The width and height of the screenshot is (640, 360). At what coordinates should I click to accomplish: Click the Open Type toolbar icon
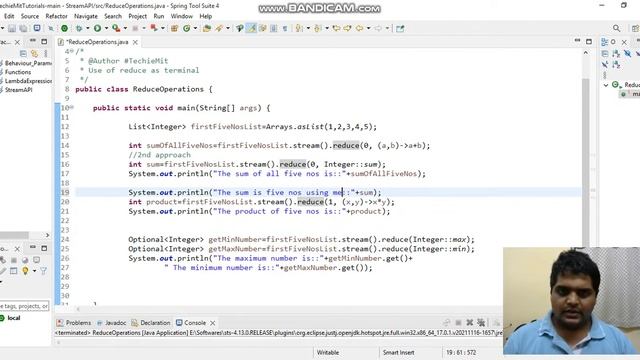pos(207,28)
